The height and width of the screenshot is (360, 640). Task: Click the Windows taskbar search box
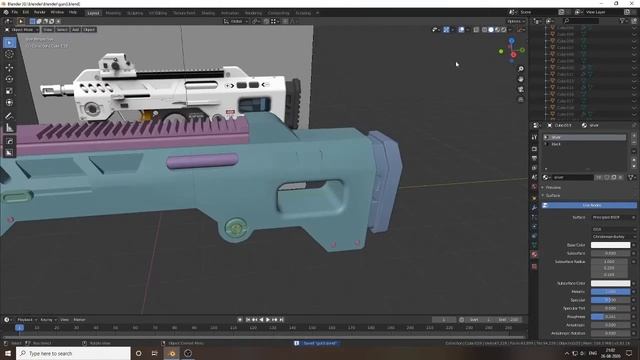pos(73,353)
